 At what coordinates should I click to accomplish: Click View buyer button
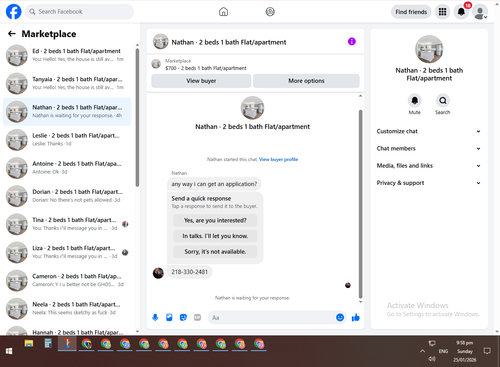(201, 81)
